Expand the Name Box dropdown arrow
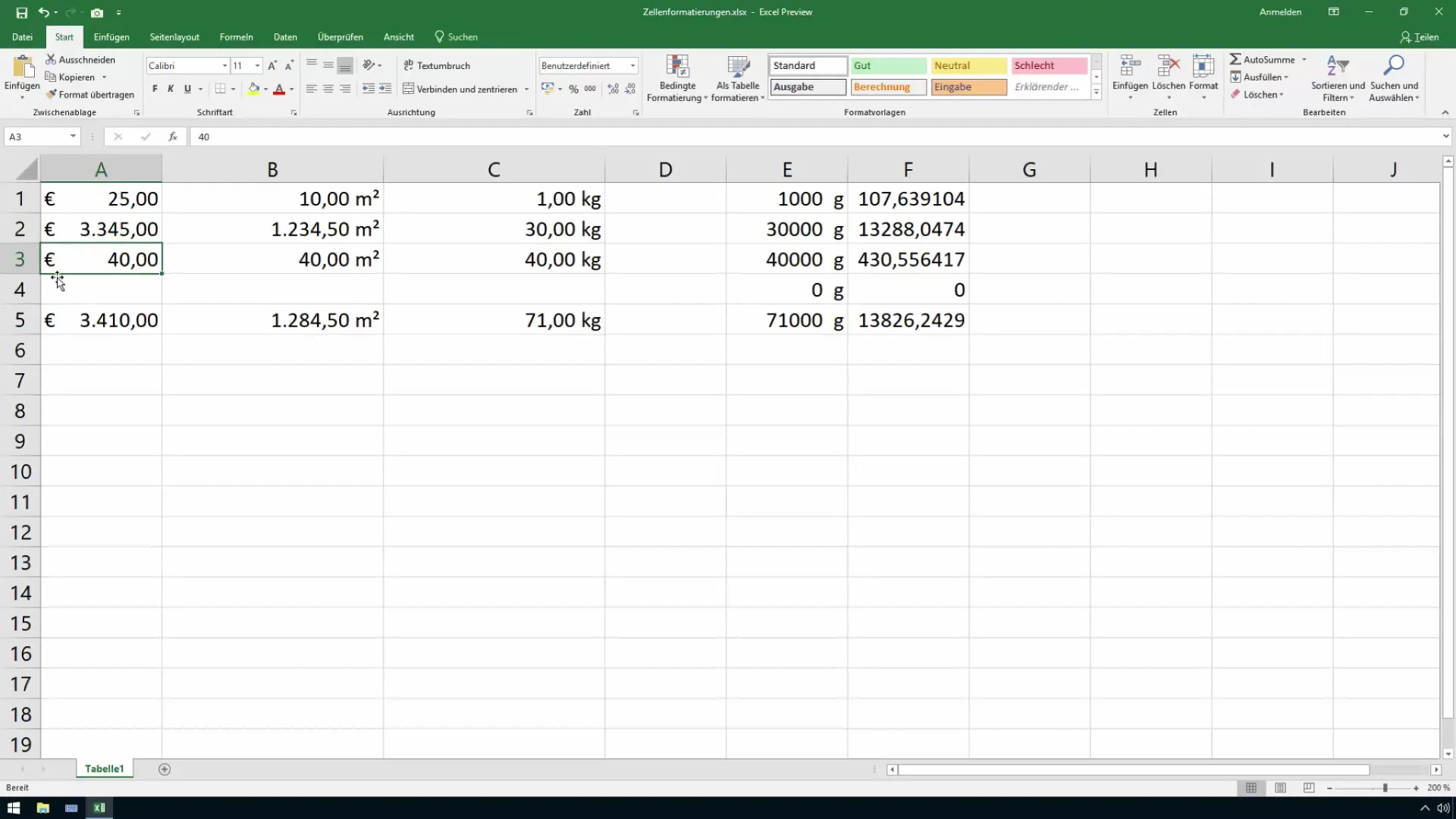The height and width of the screenshot is (819, 1456). tap(73, 136)
